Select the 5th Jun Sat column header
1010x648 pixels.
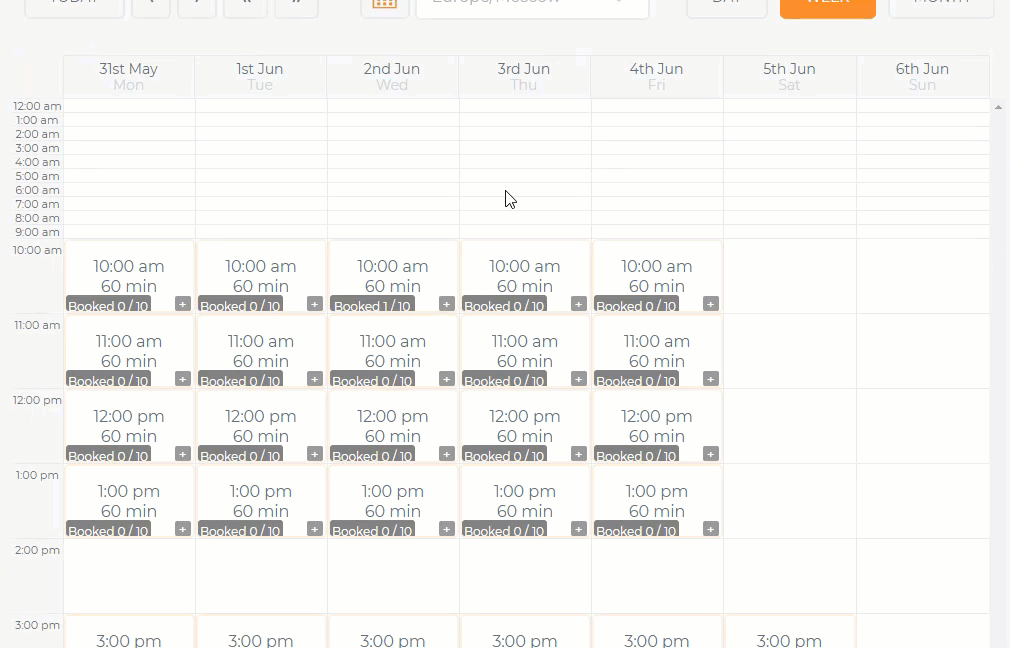pyautogui.click(x=790, y=77)
